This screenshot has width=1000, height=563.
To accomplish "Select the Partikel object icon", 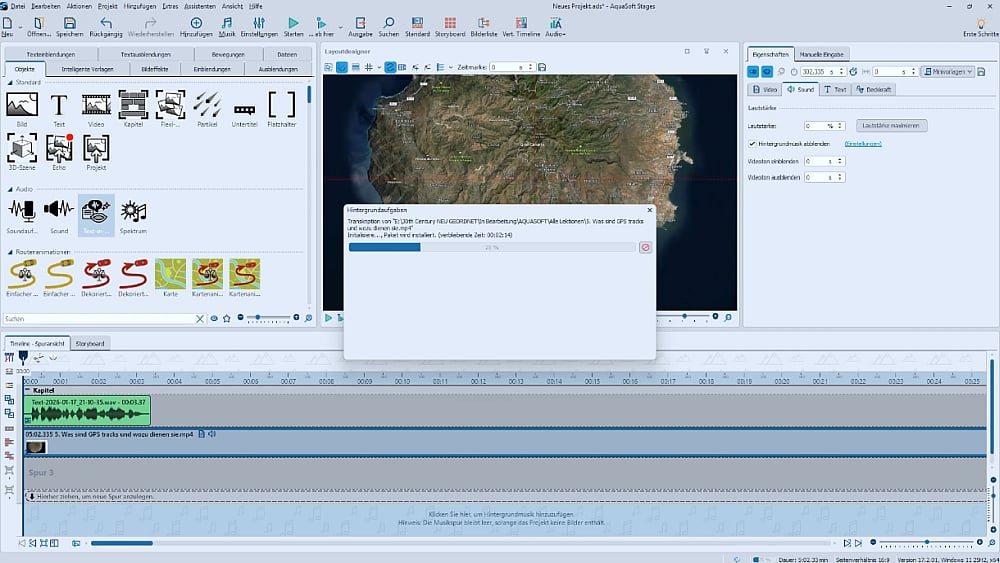I will (x=208, y=105).
